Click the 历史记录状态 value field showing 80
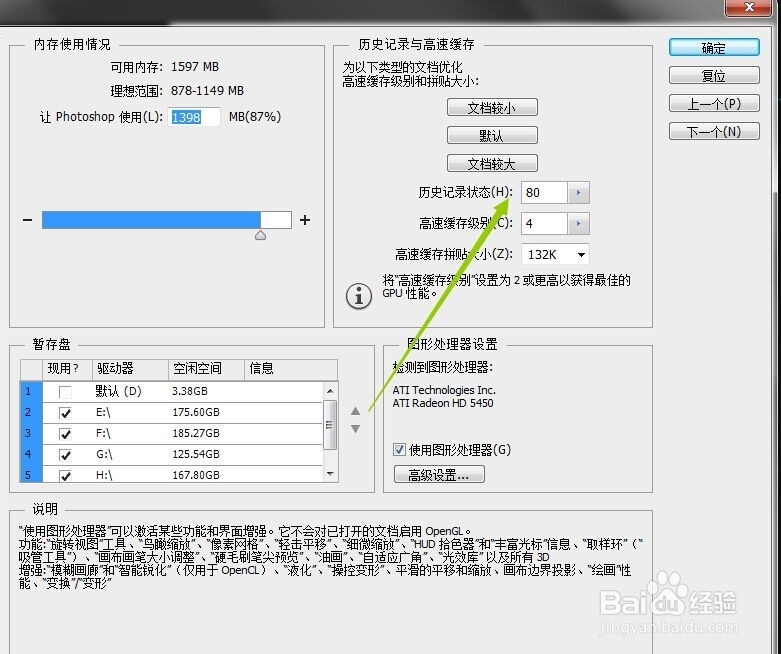The height and width of the screenshot is (654, 781). point(544,193)
